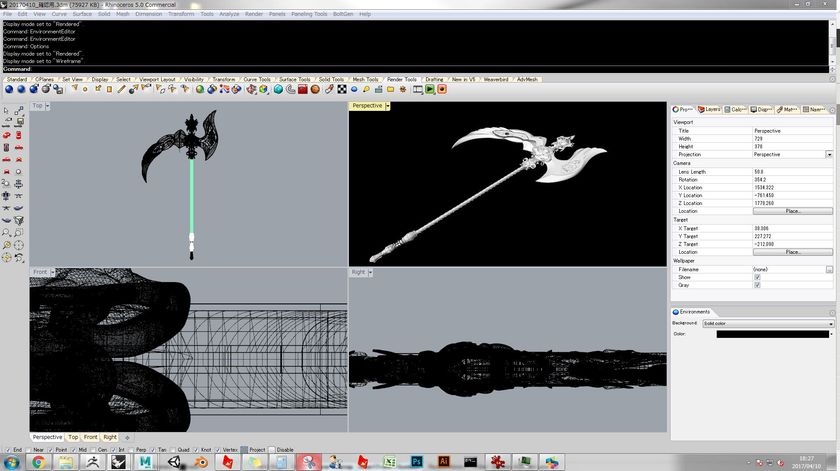The image size is (840, 471).
Task: Click the Camera Location Place button
Action: click(793, 211)
